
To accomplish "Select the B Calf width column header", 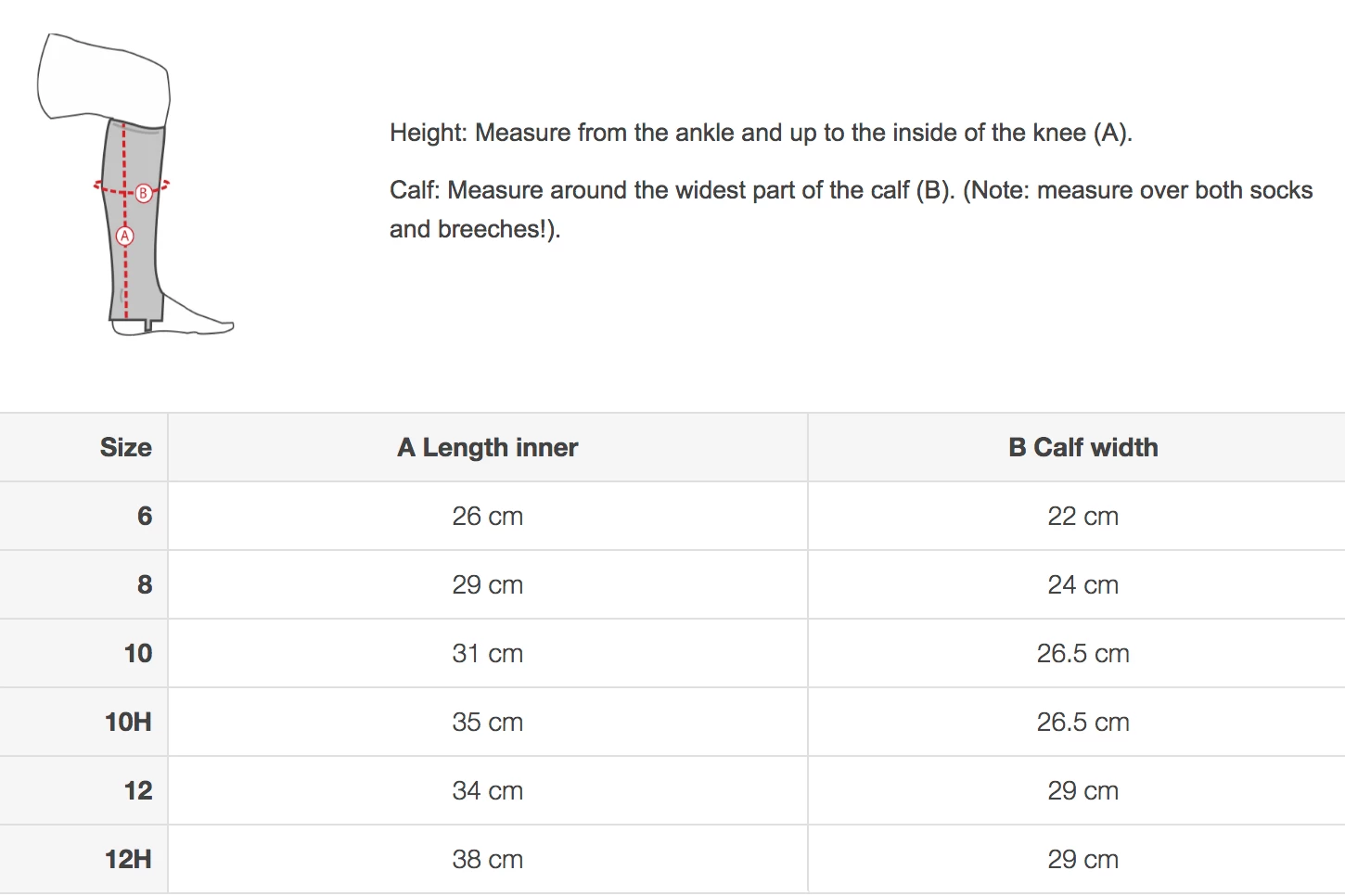I will pos(1082,447).
